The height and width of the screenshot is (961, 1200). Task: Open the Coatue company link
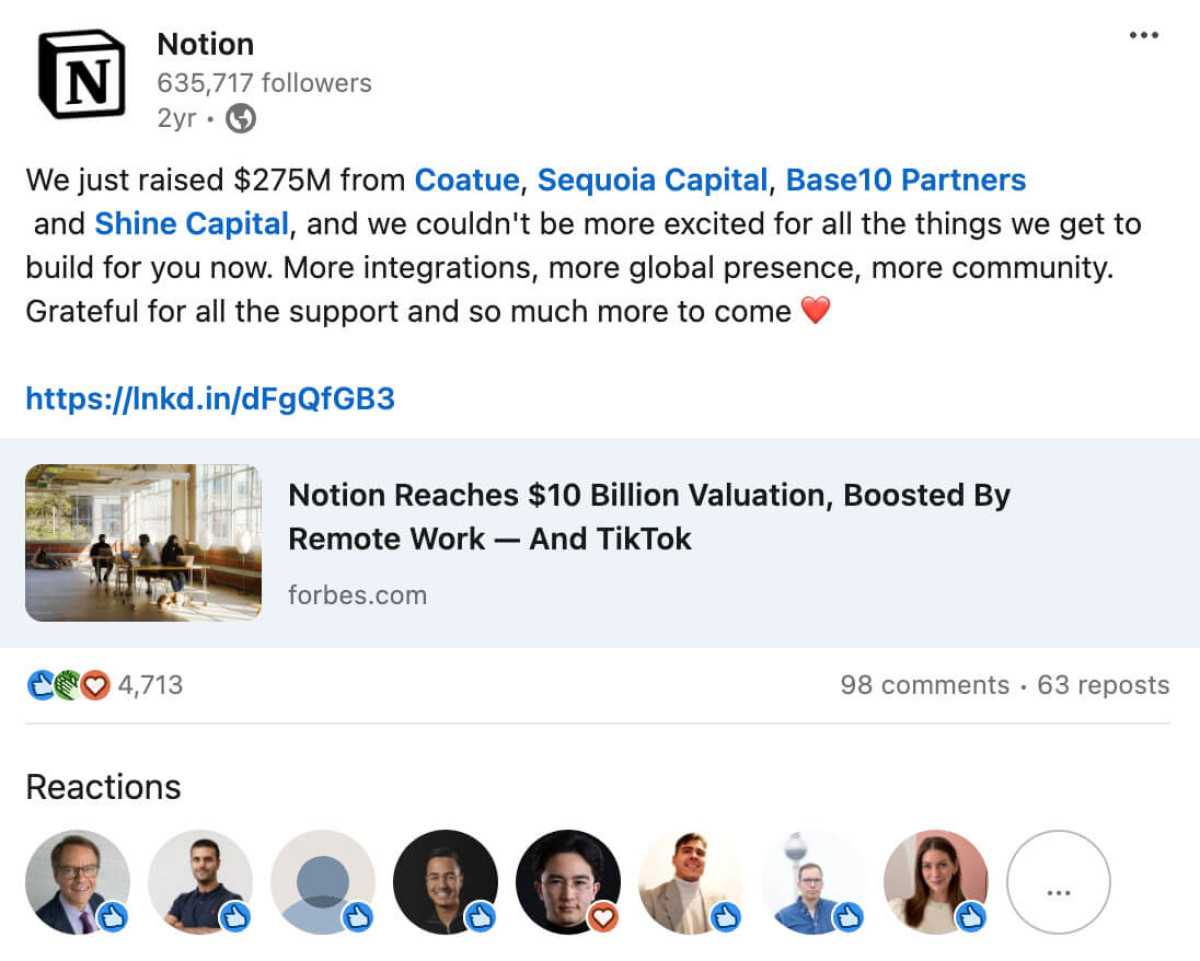467,180
